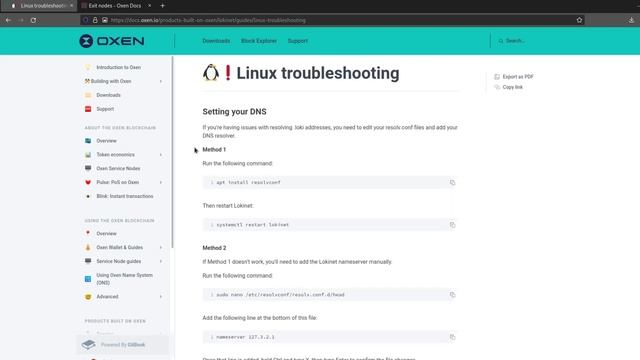Screen dimensions: 640x360
Task: Copy the nameserver 127.3.2.1 line
Action: coord(452,337)
